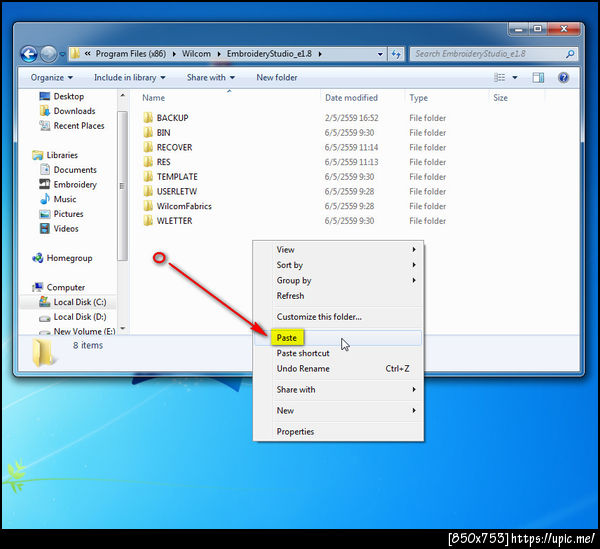Choose Properties from context menu
The width and height of the screenshot is (600, 549).
(x=338, y=432)
